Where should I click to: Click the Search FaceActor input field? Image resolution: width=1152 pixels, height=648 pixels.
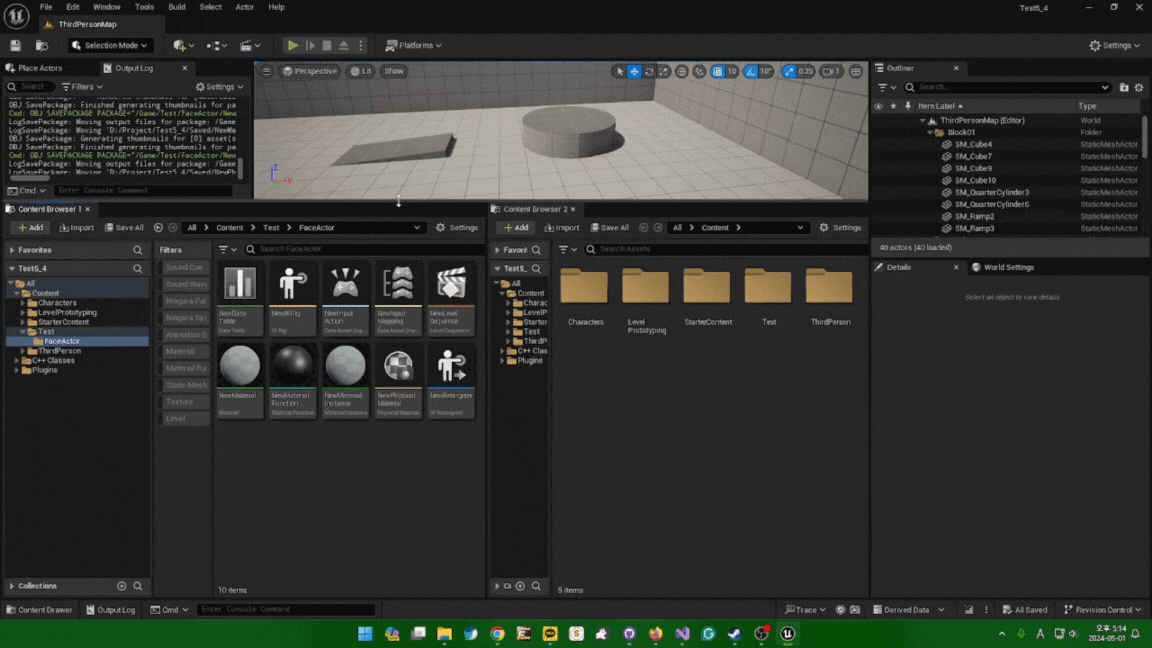[340, 249]
